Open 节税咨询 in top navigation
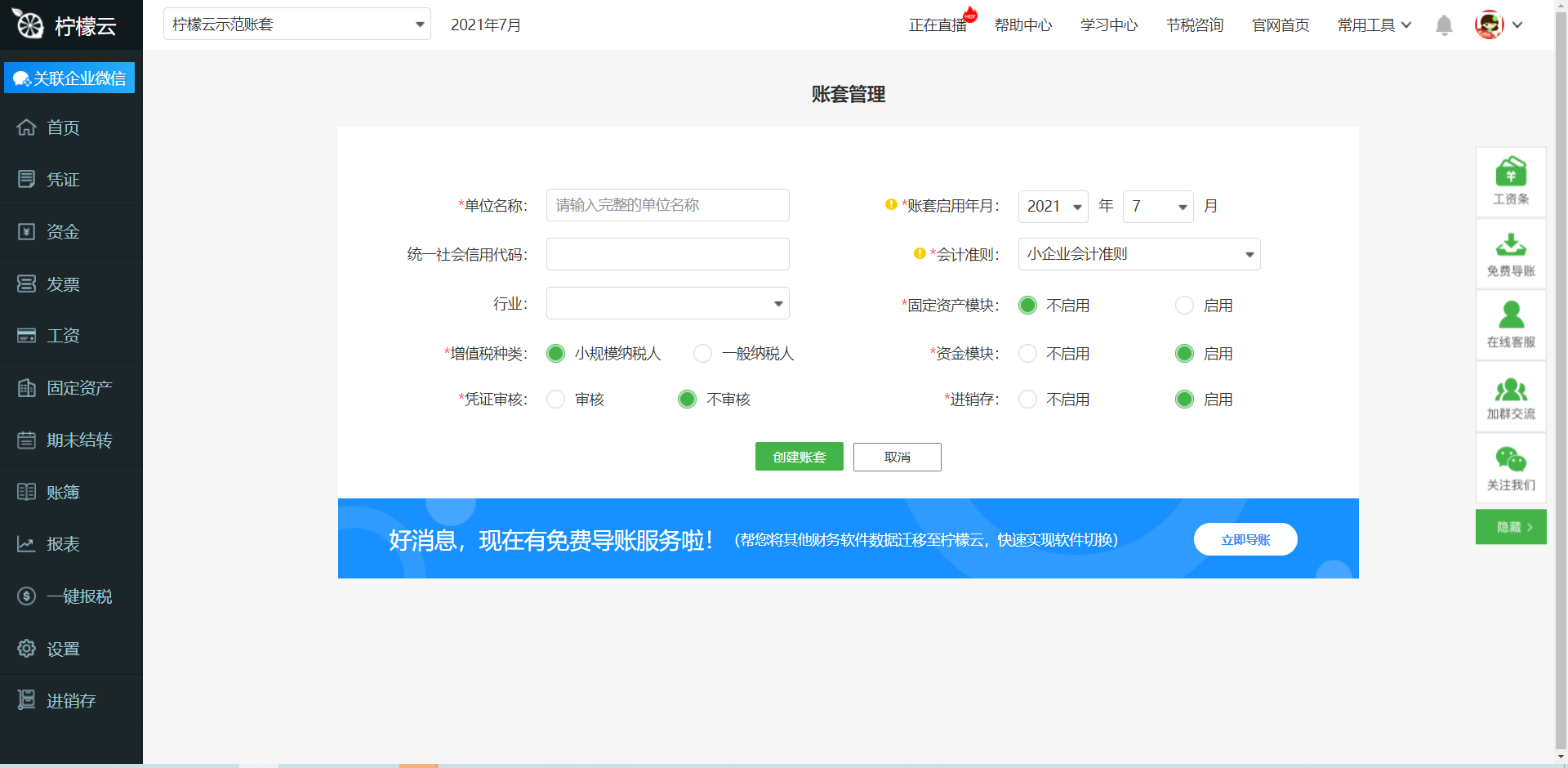This screenshot has width=1568, height=768. [1195, 25]
